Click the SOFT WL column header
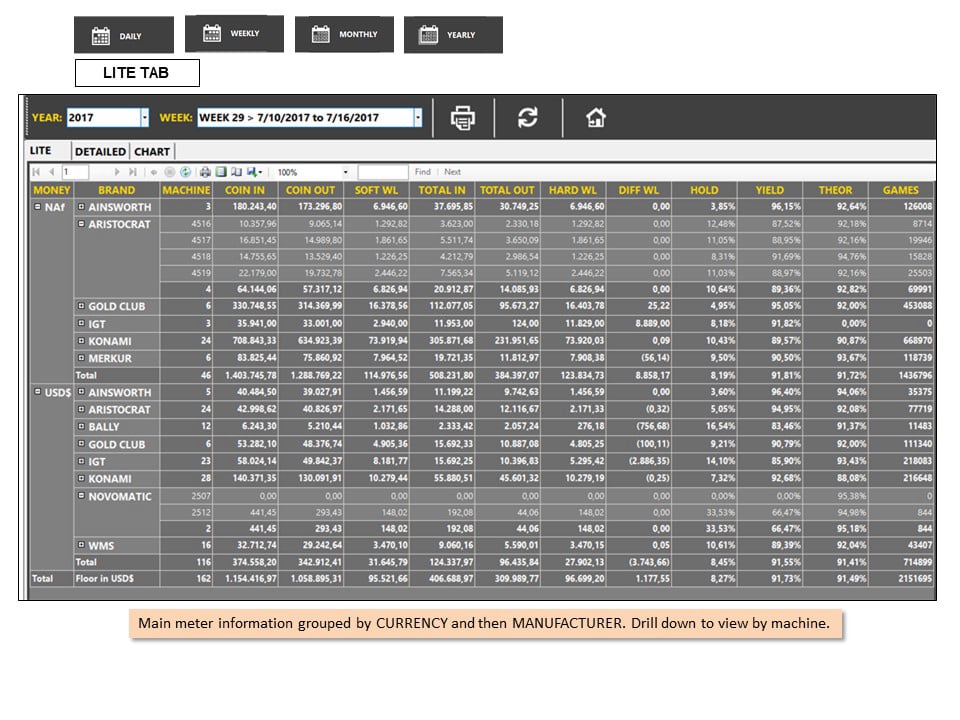The image size is (960, 720). pyautogui.click(x=376, y=190)
